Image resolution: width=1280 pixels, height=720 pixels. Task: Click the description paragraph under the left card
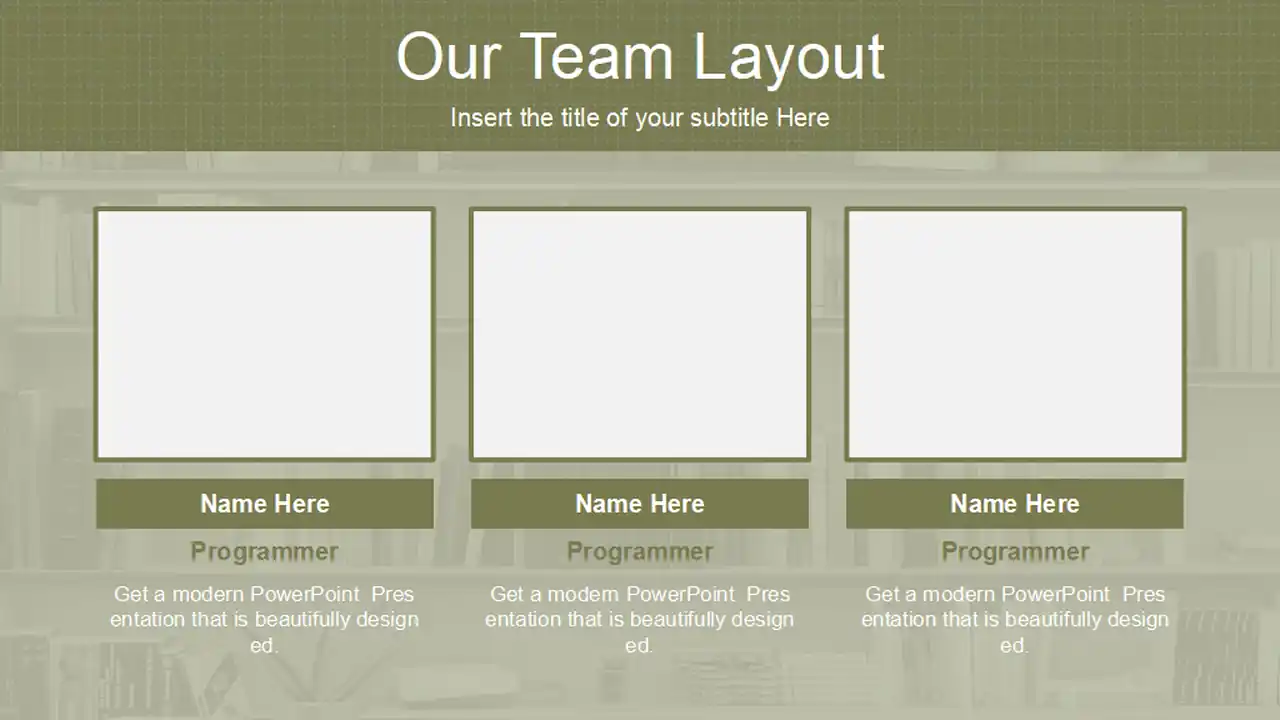pos(265,619)
